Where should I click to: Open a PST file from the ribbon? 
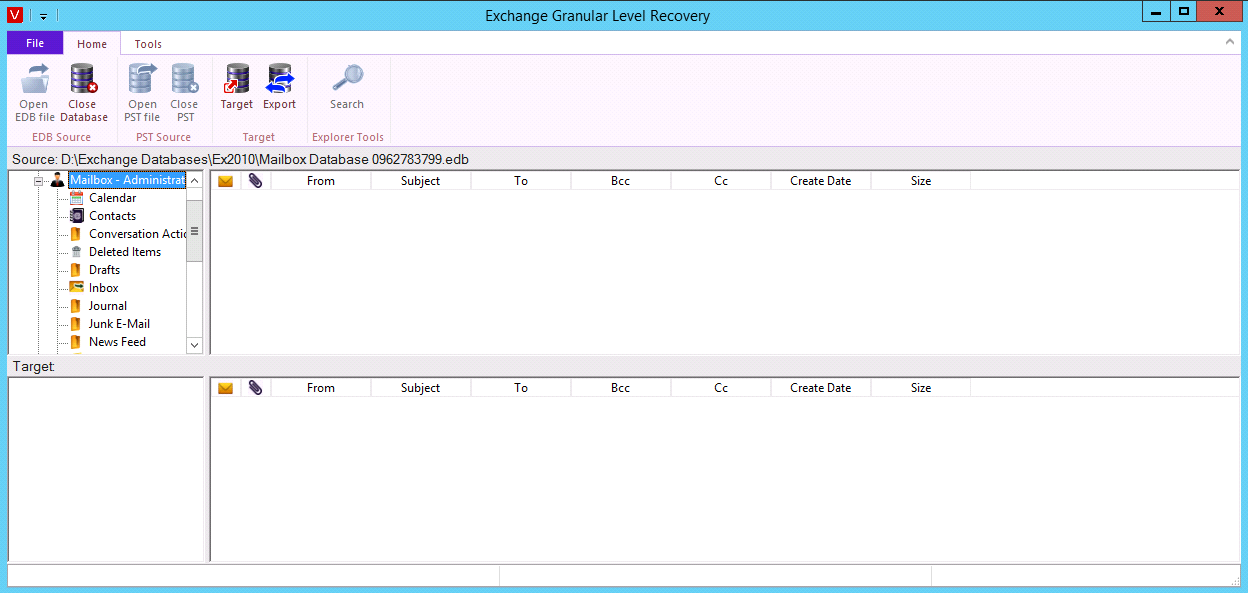[142, 93]
